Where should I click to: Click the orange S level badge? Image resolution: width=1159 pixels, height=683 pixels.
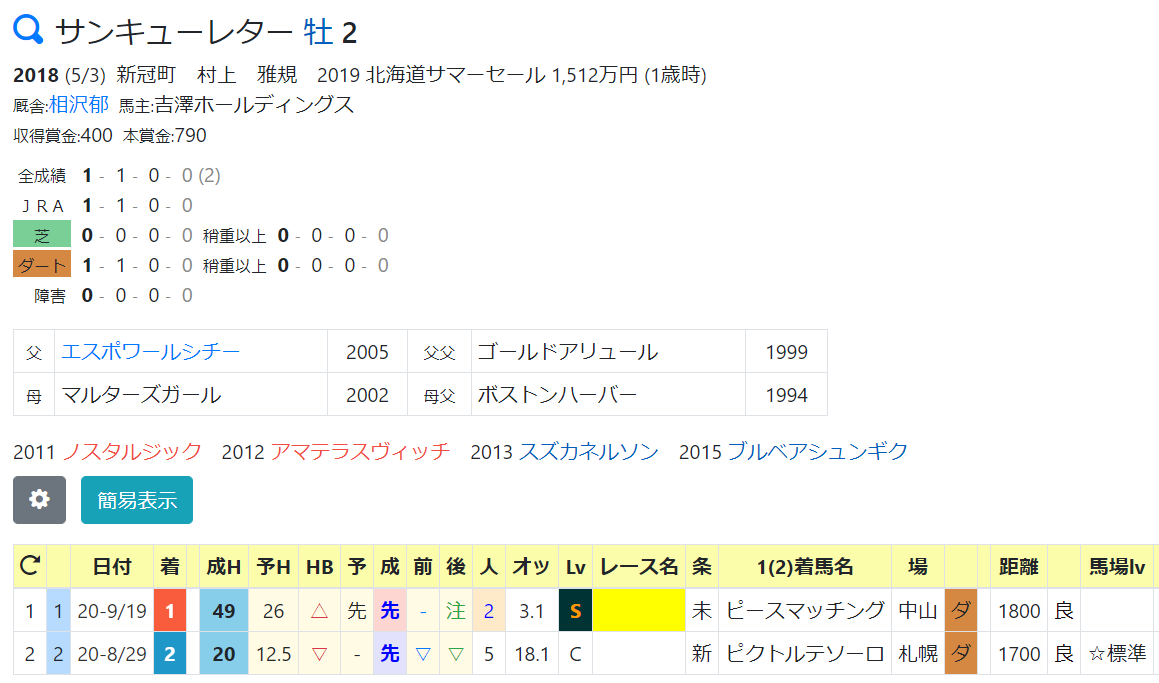[575, 611]
